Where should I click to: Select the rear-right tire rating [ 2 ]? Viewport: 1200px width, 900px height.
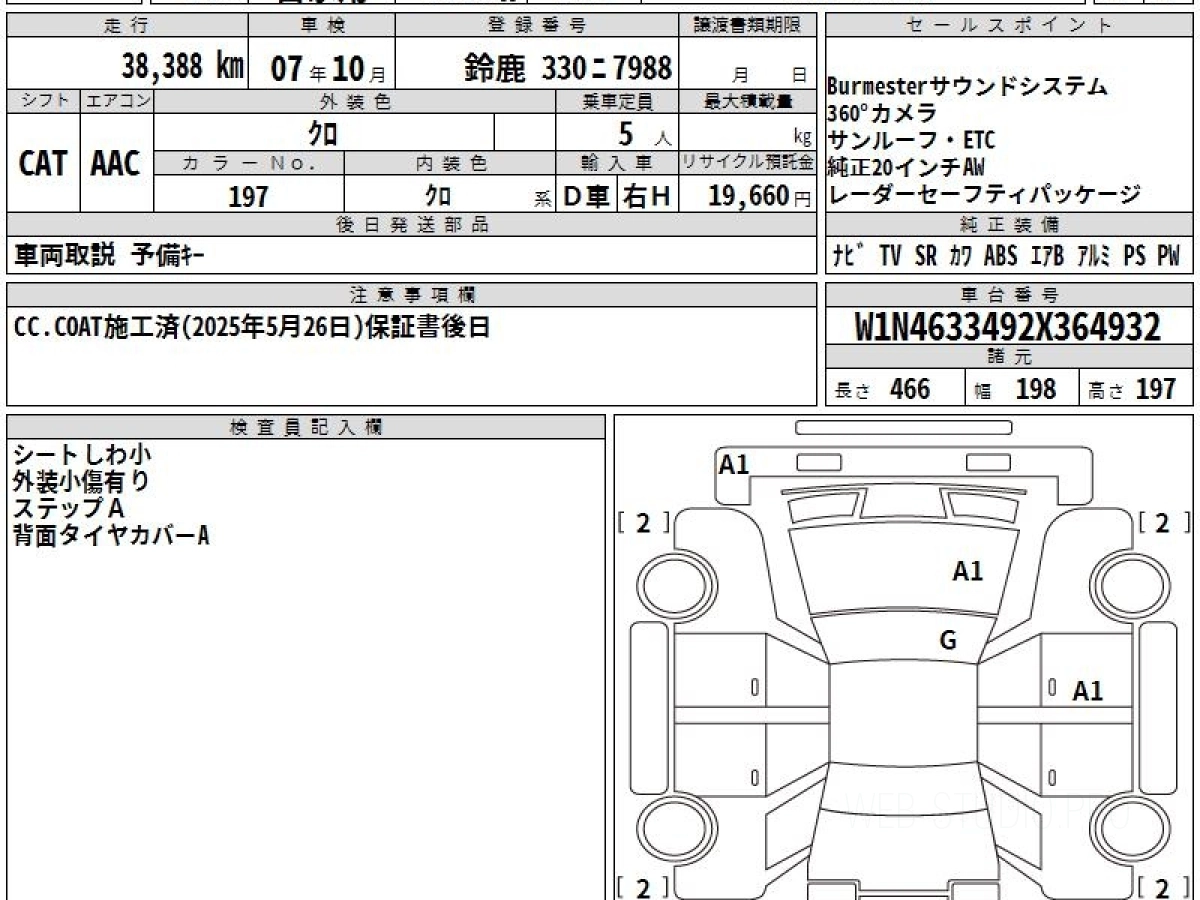point(1164,887)
